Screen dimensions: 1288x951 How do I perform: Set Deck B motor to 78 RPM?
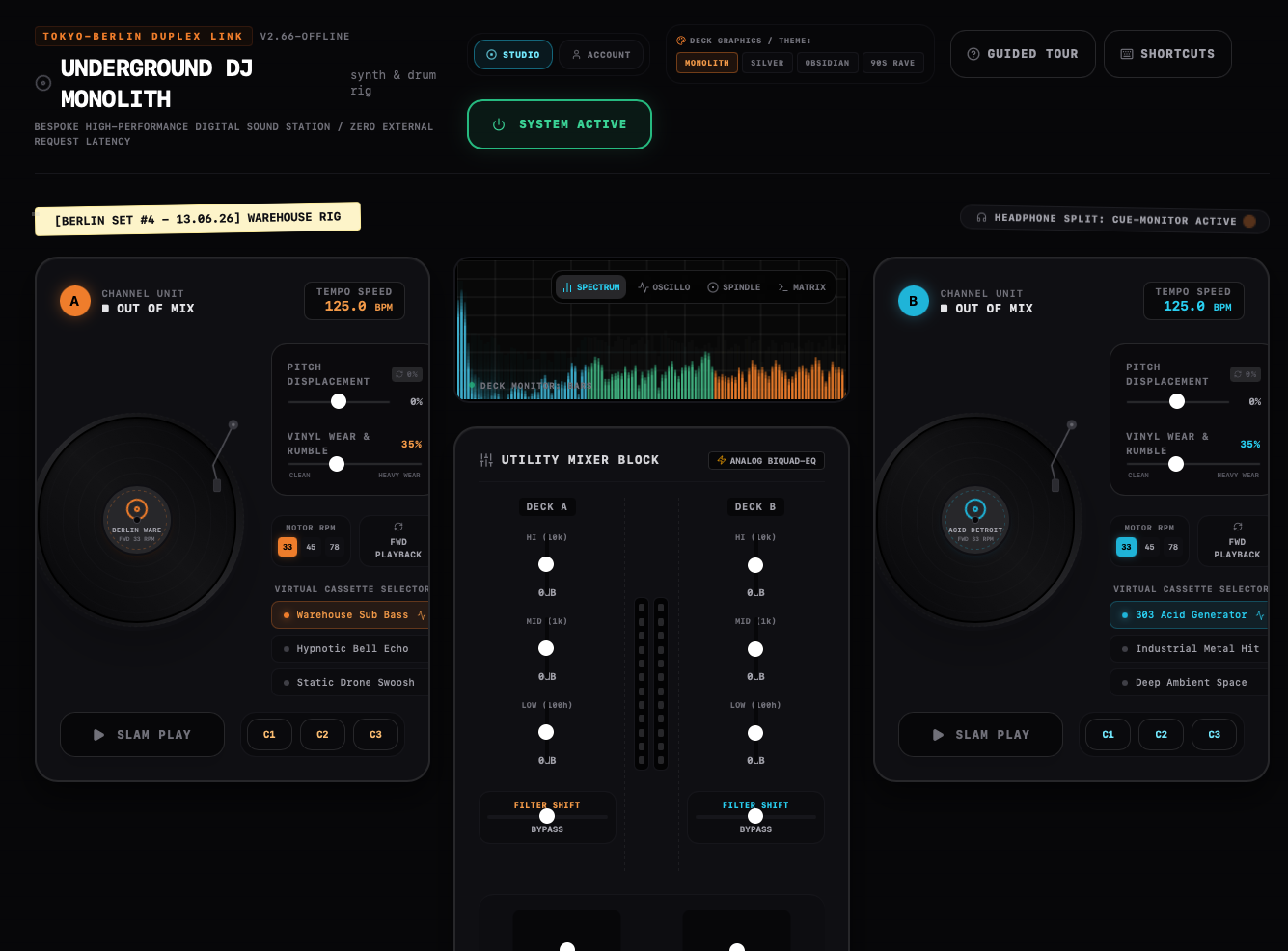(1173, 547)
